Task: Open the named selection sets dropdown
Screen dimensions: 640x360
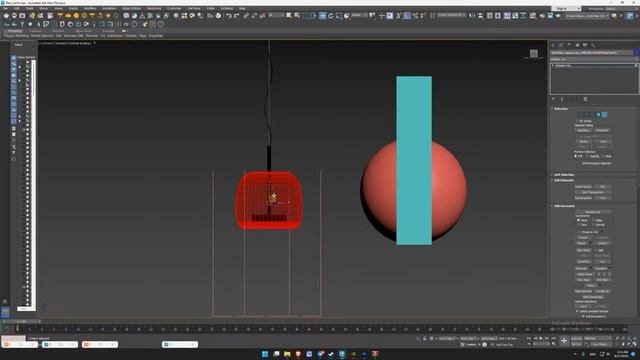Action: (451, 16)
